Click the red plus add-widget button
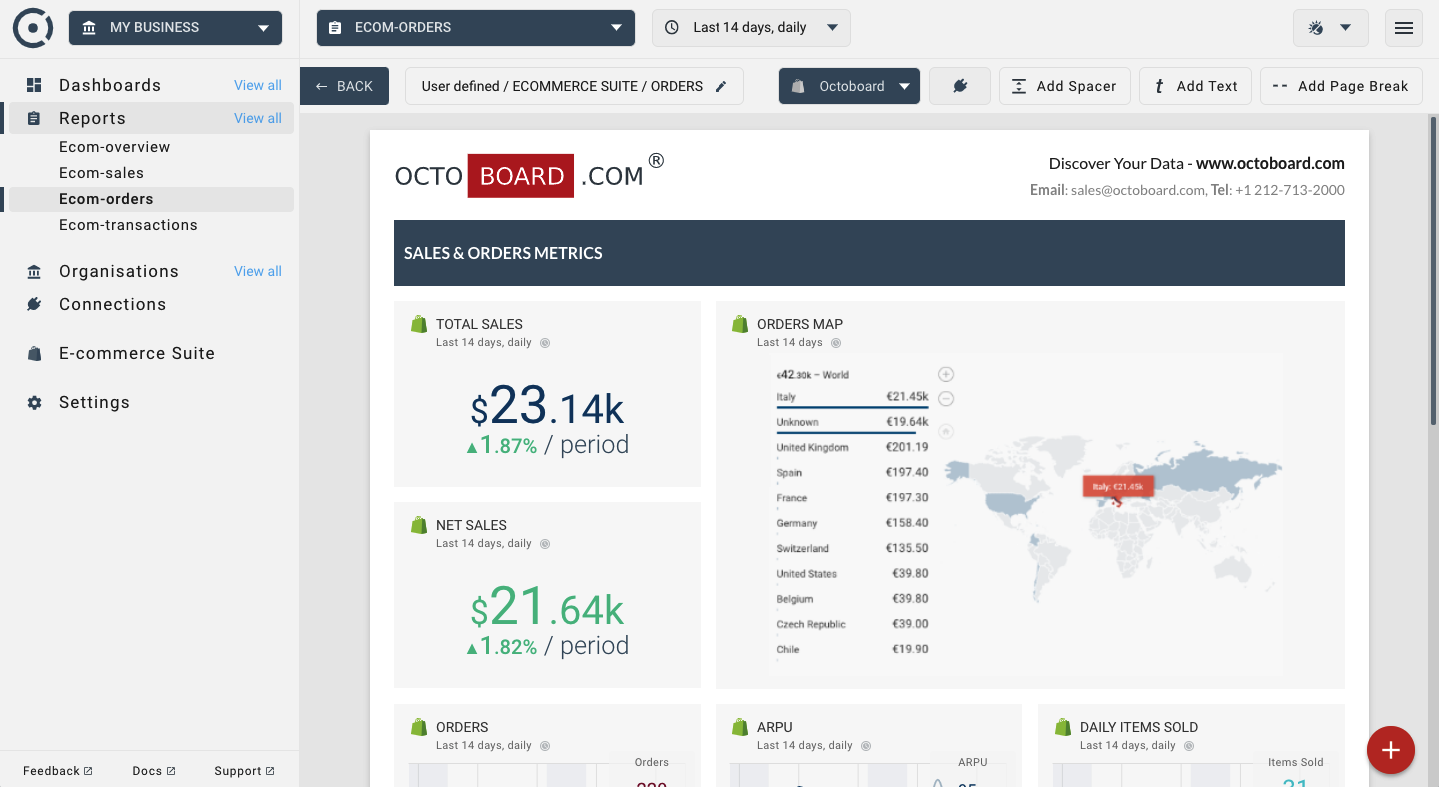Viewport: 1439px width, 787px height. pyautogui.click(x=1391, y=749)
